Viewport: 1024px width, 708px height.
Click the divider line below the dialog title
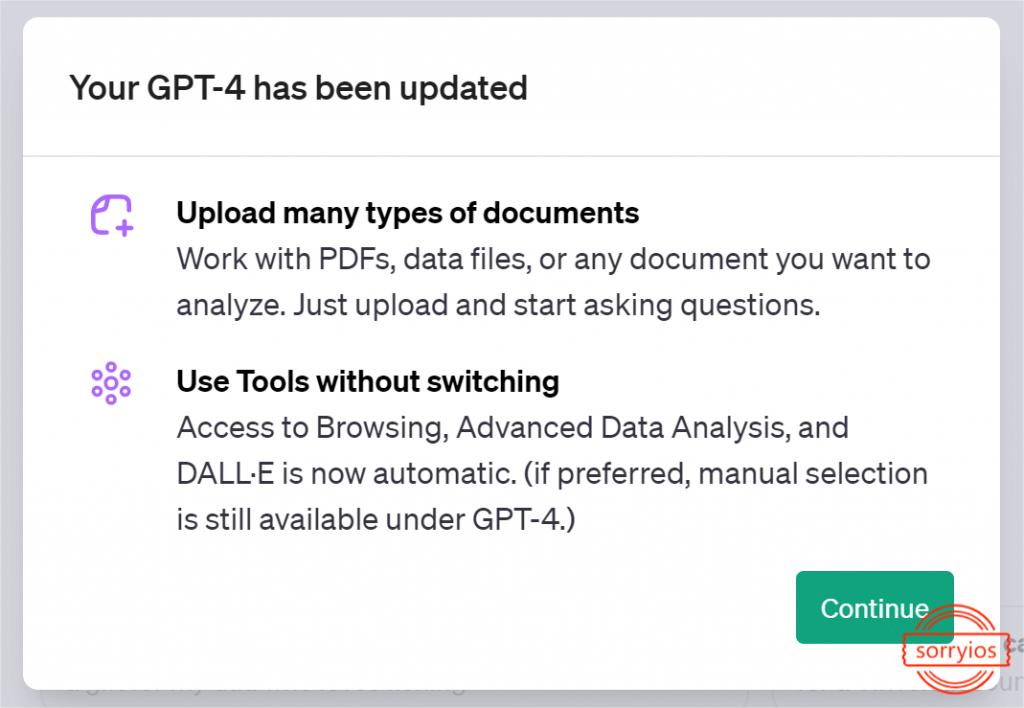[x=511, y=156]
